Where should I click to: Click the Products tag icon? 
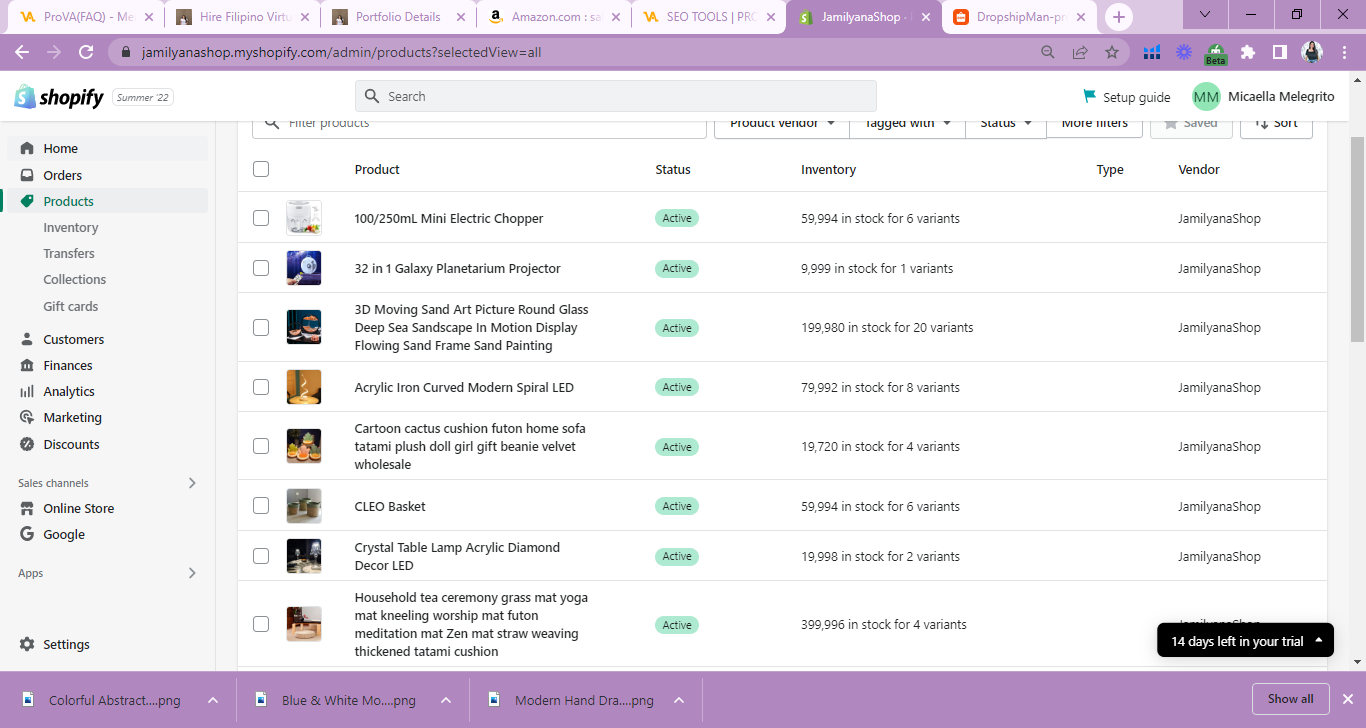27,201
